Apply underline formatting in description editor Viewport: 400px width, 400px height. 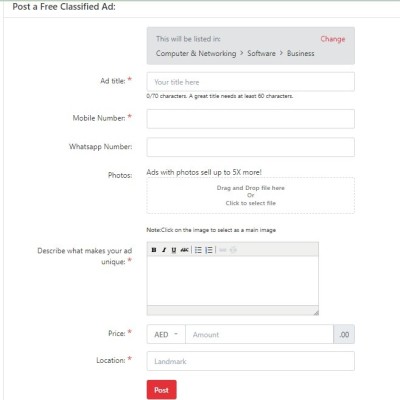point(174,250)
